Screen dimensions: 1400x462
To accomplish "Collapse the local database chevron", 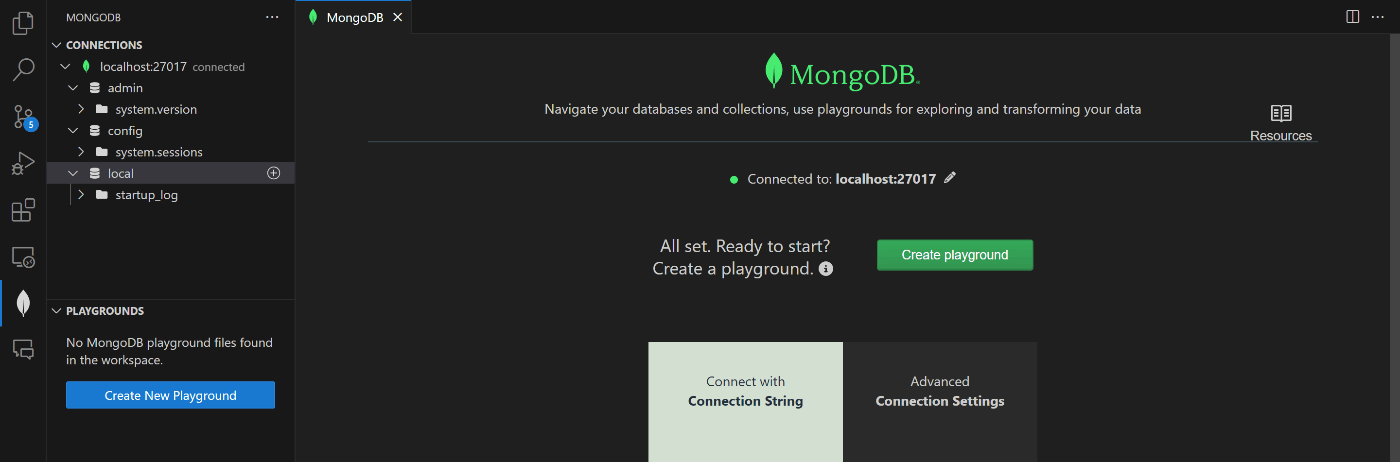I will pyautogui.click(x=73, y=173).
